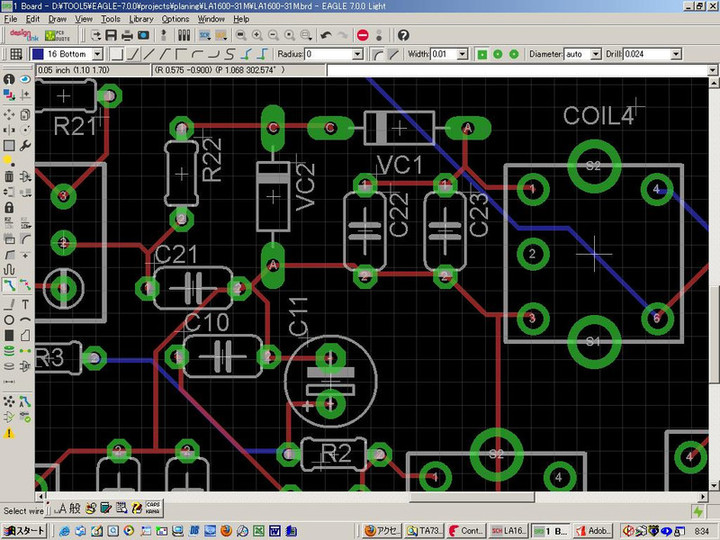
Task: Open the Options menu
Action: coord(175,19)
